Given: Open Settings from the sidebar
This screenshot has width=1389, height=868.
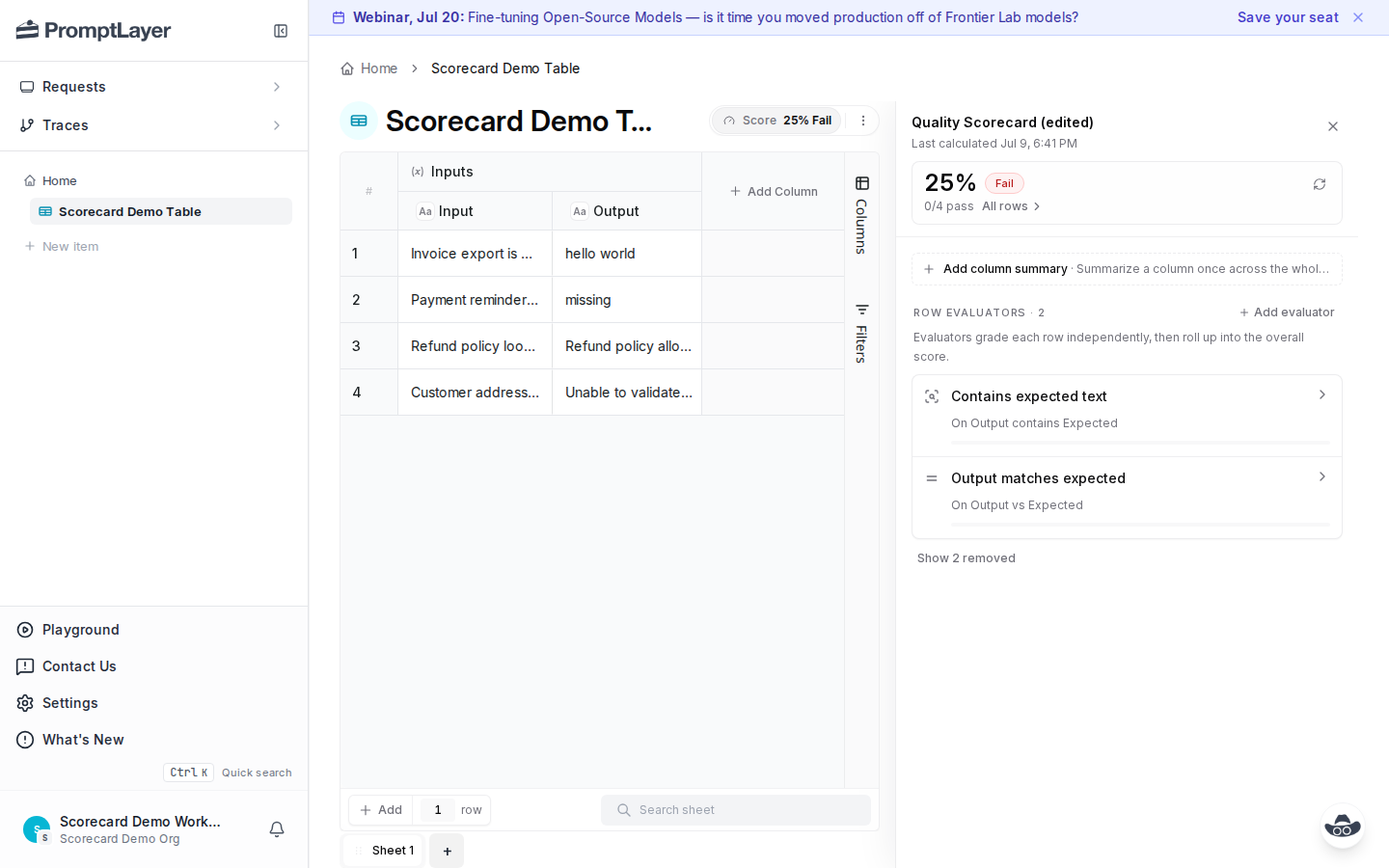Looking at the screenshot, I should point(153,703).
